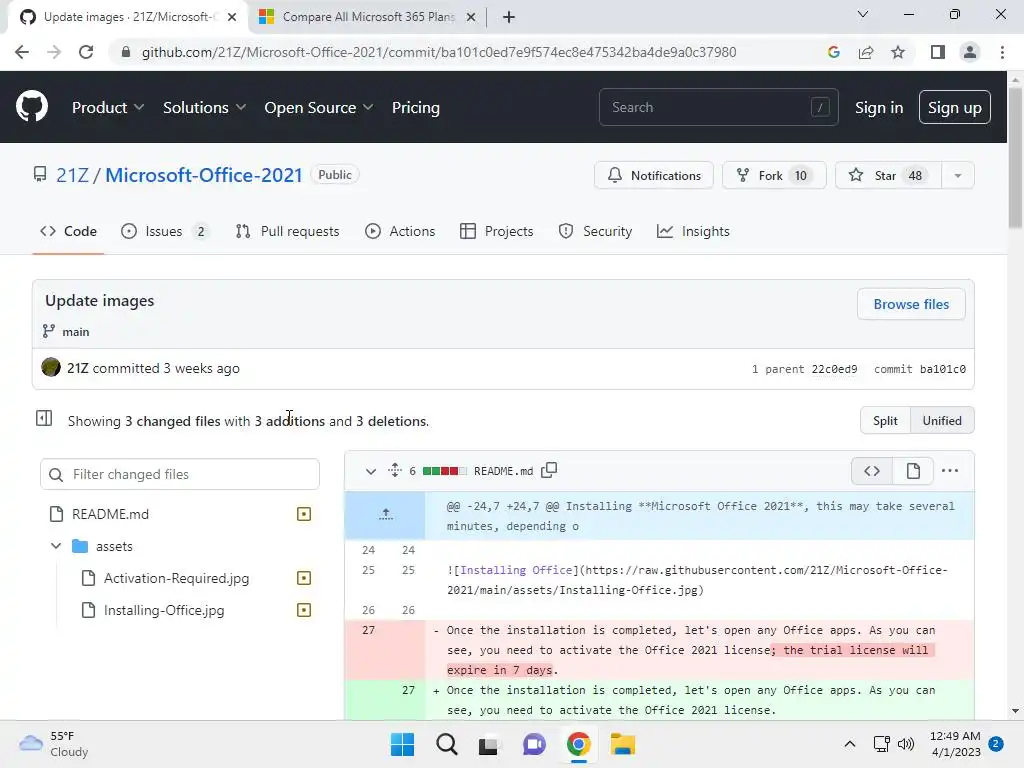Share this page via the share icon
The width and height of the screenshot is (1024, 768).
[866, 52]
